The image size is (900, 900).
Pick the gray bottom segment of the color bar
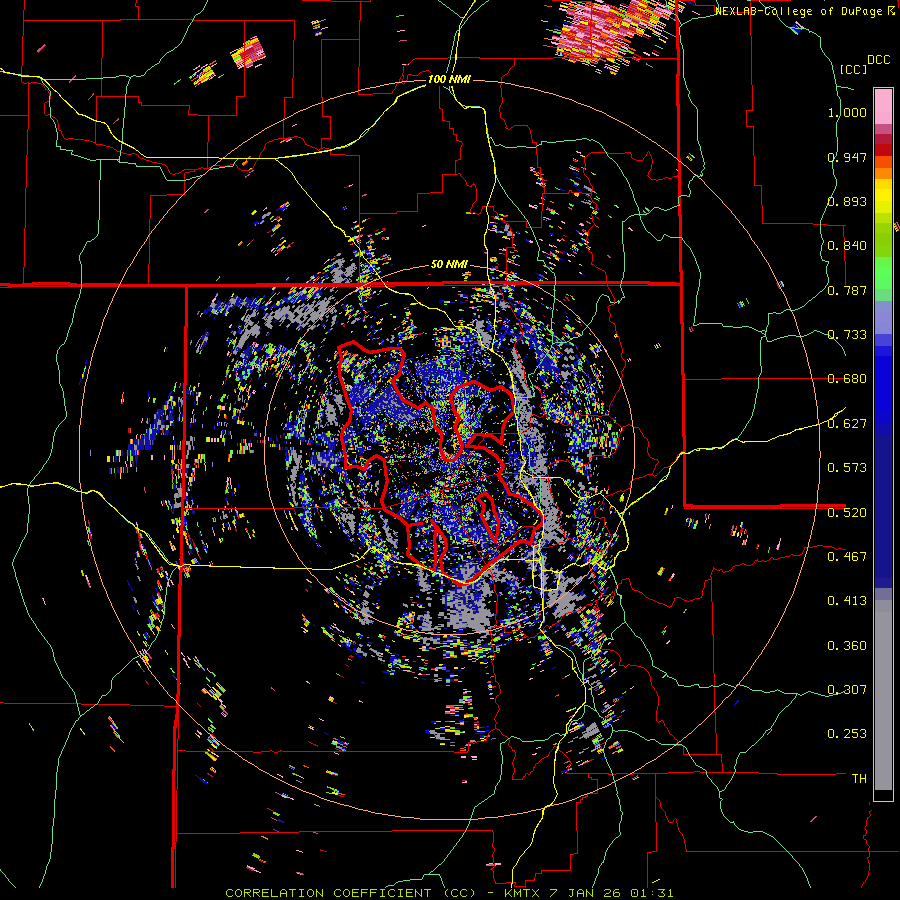(x=883, y=695)
